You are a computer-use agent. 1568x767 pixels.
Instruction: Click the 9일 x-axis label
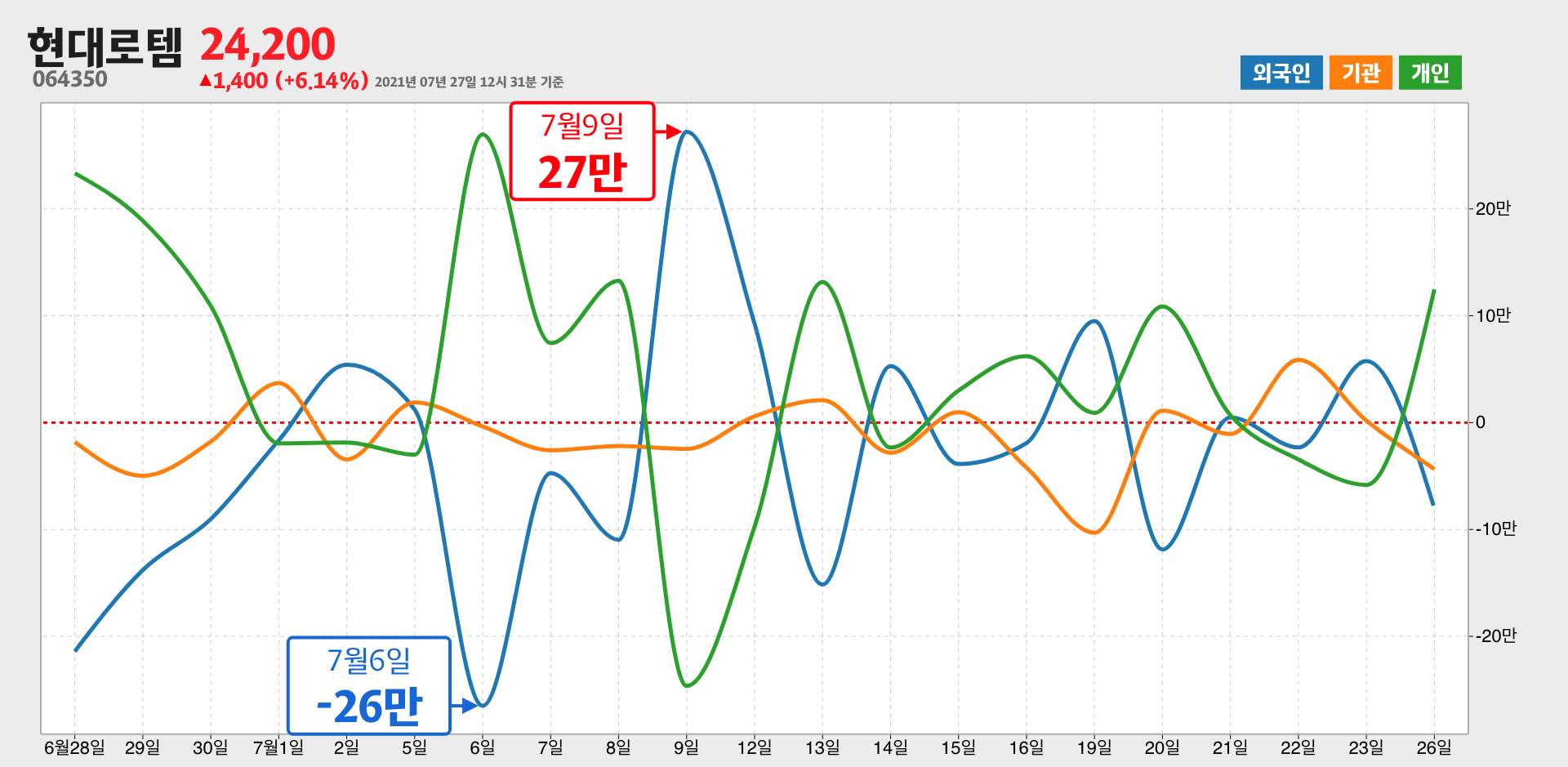[x=686, y=747]
